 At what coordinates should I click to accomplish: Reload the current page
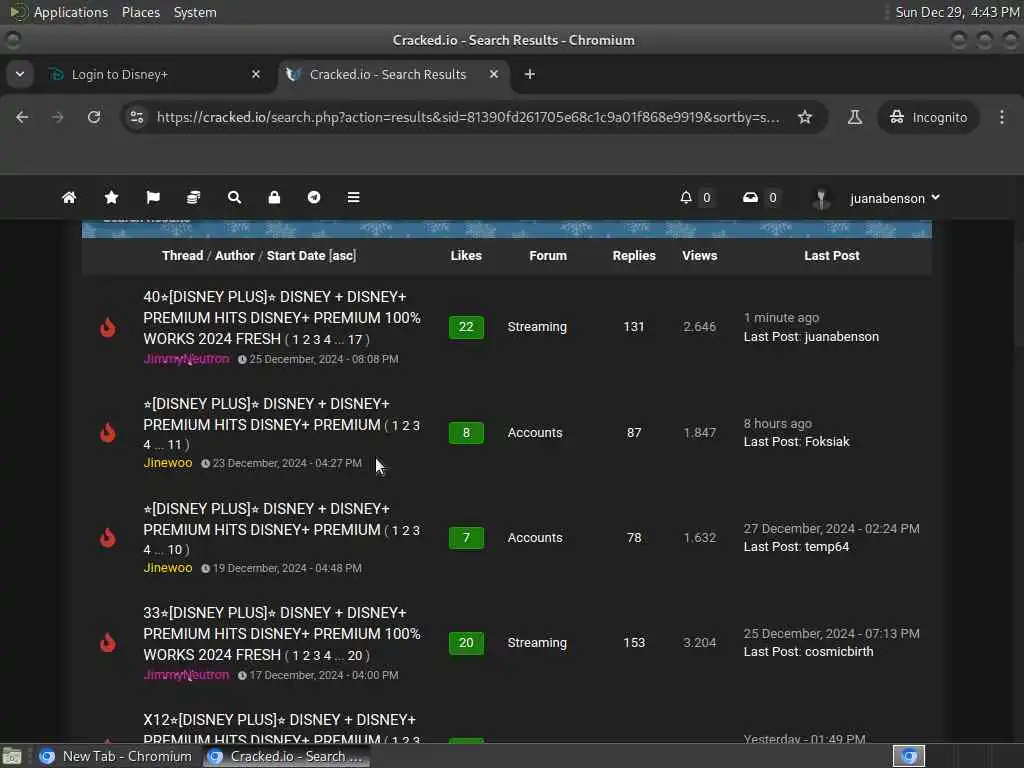click(x=94, y=118)
